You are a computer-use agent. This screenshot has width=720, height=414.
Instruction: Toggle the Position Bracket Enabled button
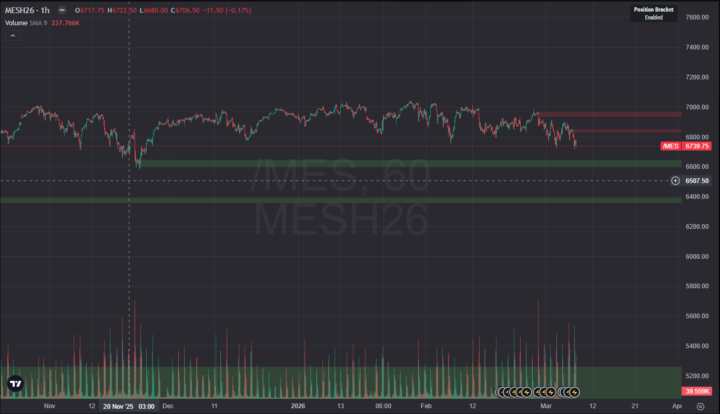[x=653, y=13]
